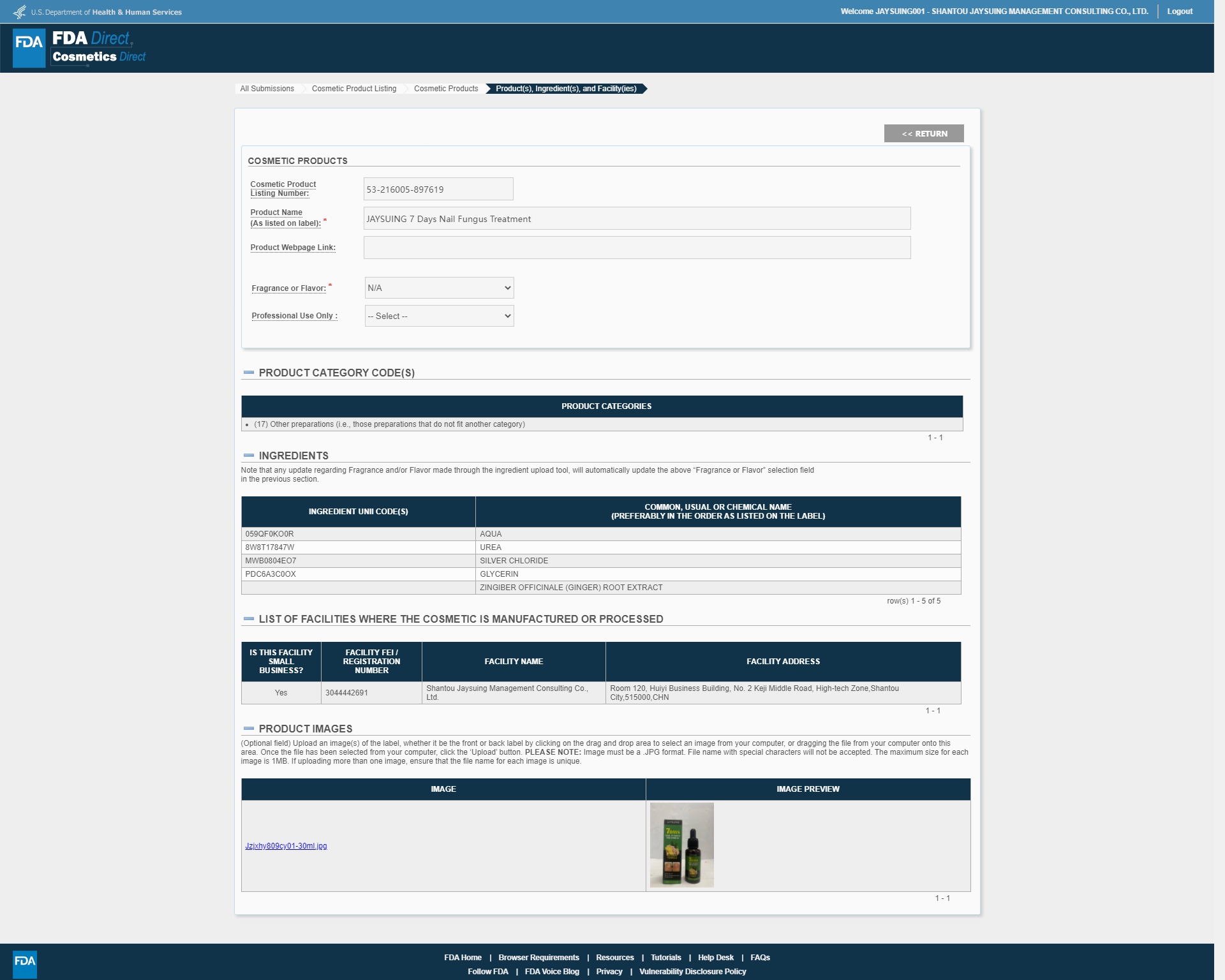This screenshot has width=1225, height=980.
Task: Click the HHS eagle logo
Action: [20, 11]
